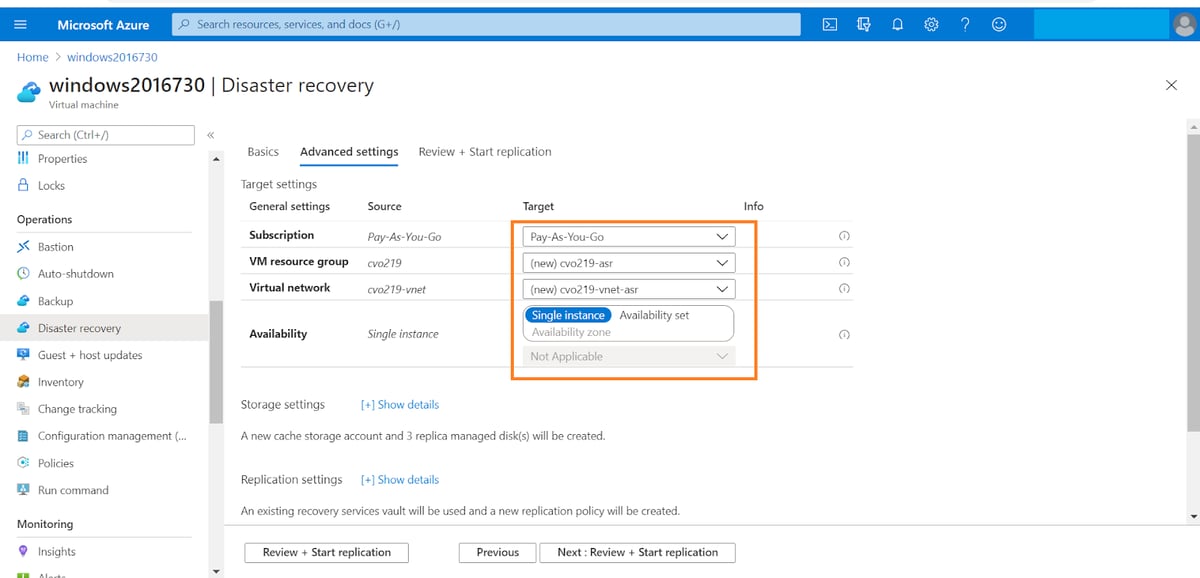
Task: Open the Run command blade
Action: click(x=67, y=490)
